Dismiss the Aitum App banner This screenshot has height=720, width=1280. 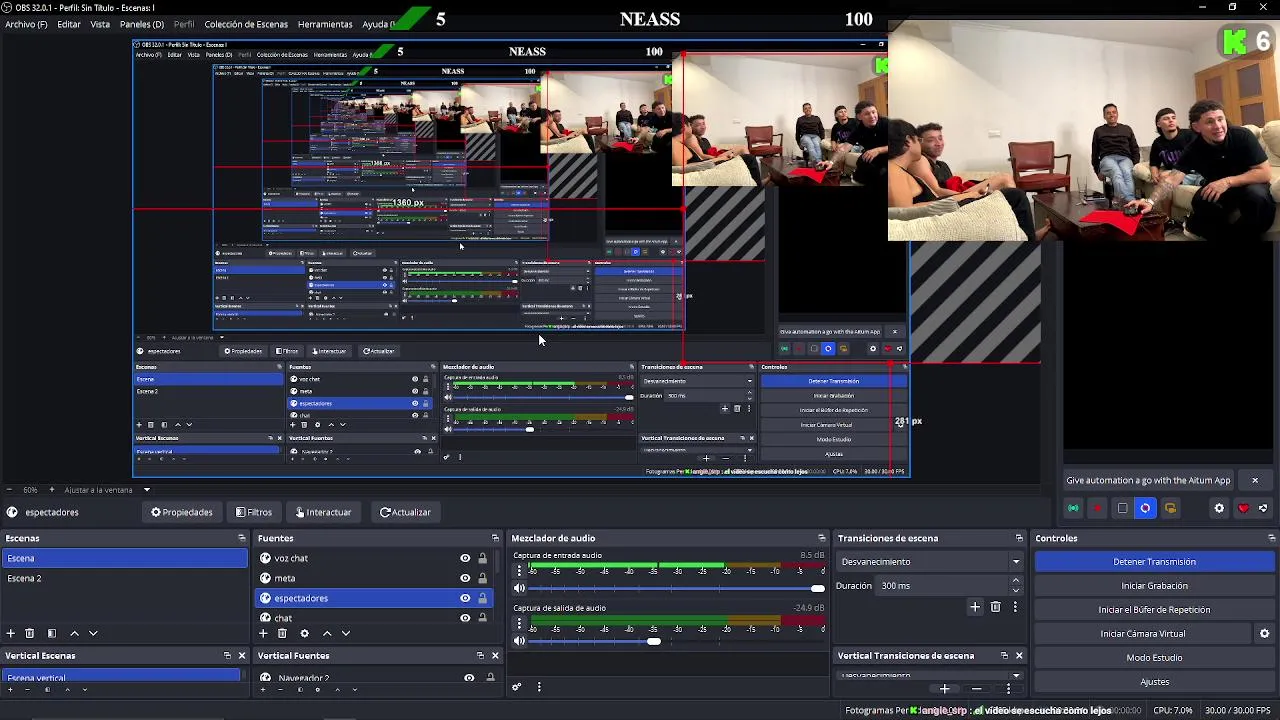click(1255, 480)
